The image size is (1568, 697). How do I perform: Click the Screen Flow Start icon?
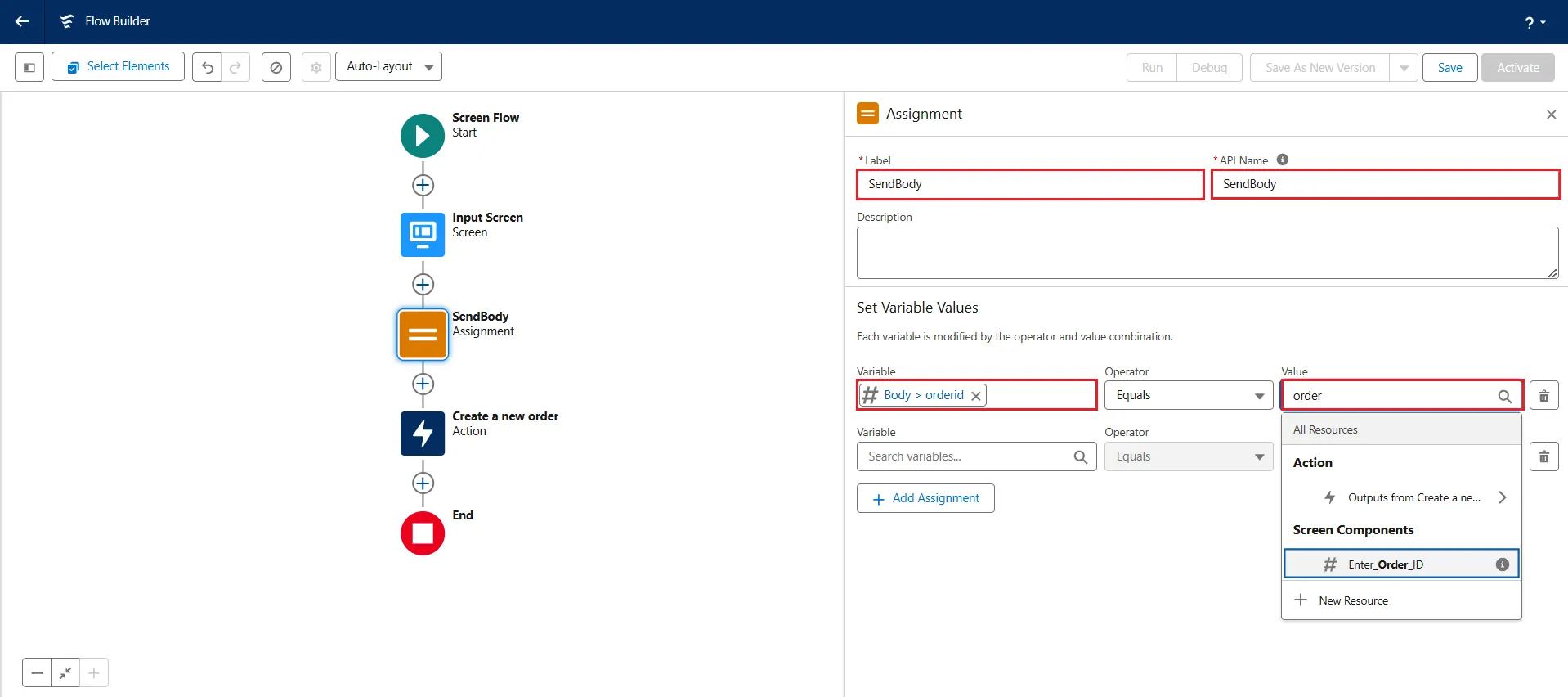pos(423,136)
